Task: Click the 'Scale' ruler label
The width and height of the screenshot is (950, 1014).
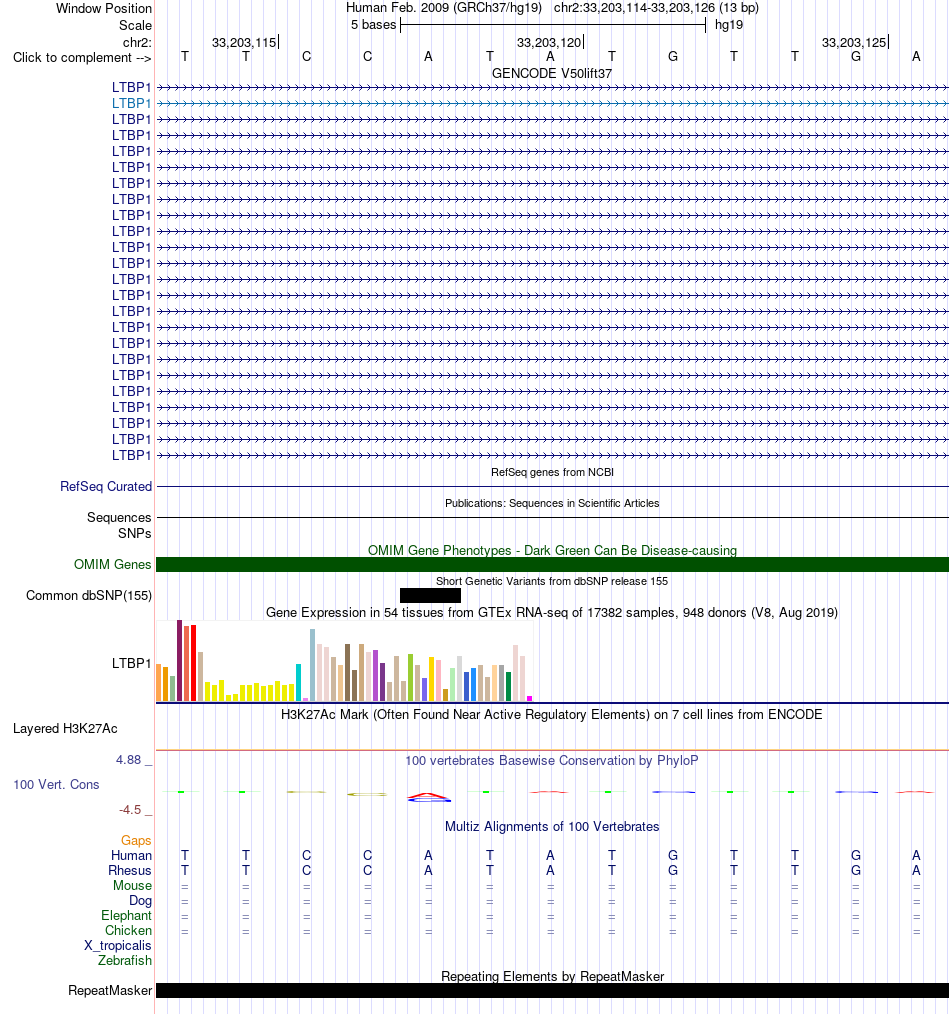Action: click(135, 25)
